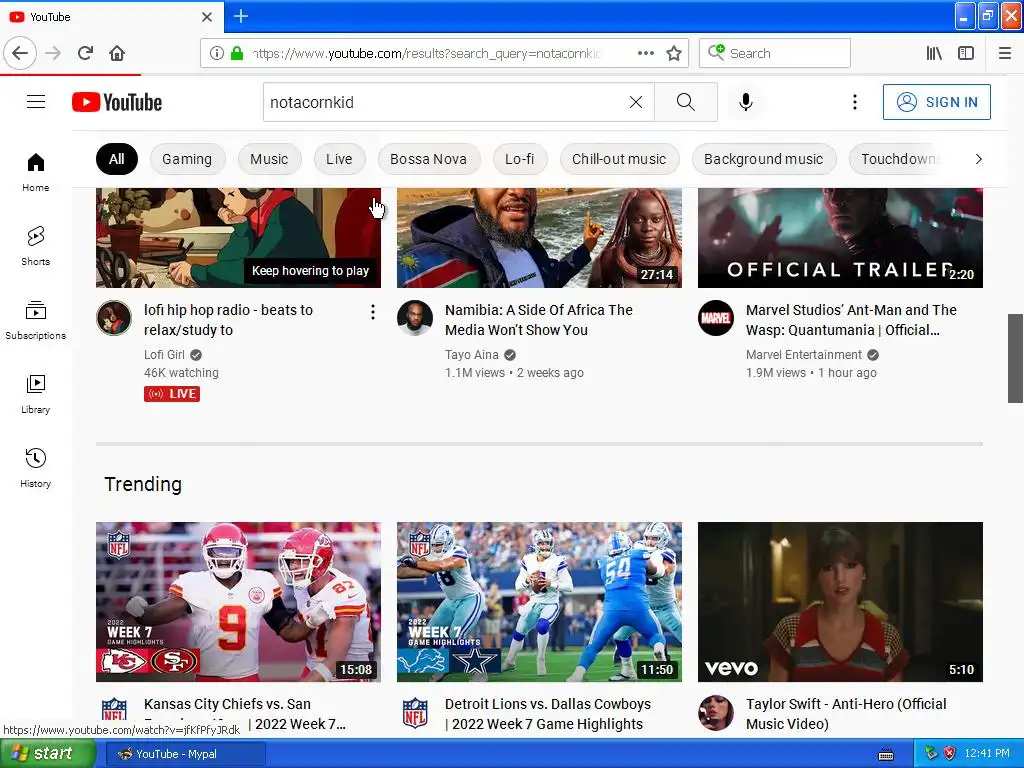
Task: Click the red shield tray icon
Action: click(x=950, y=754)
